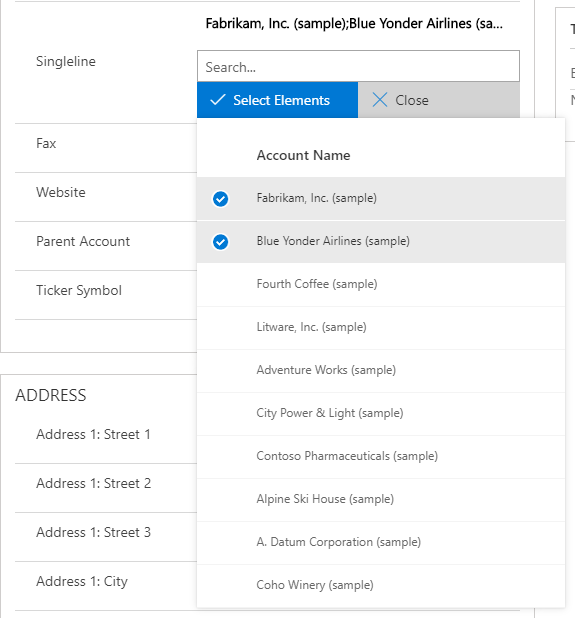Click the Fabrikam, Inc. (sample) name text

(316, 198)
